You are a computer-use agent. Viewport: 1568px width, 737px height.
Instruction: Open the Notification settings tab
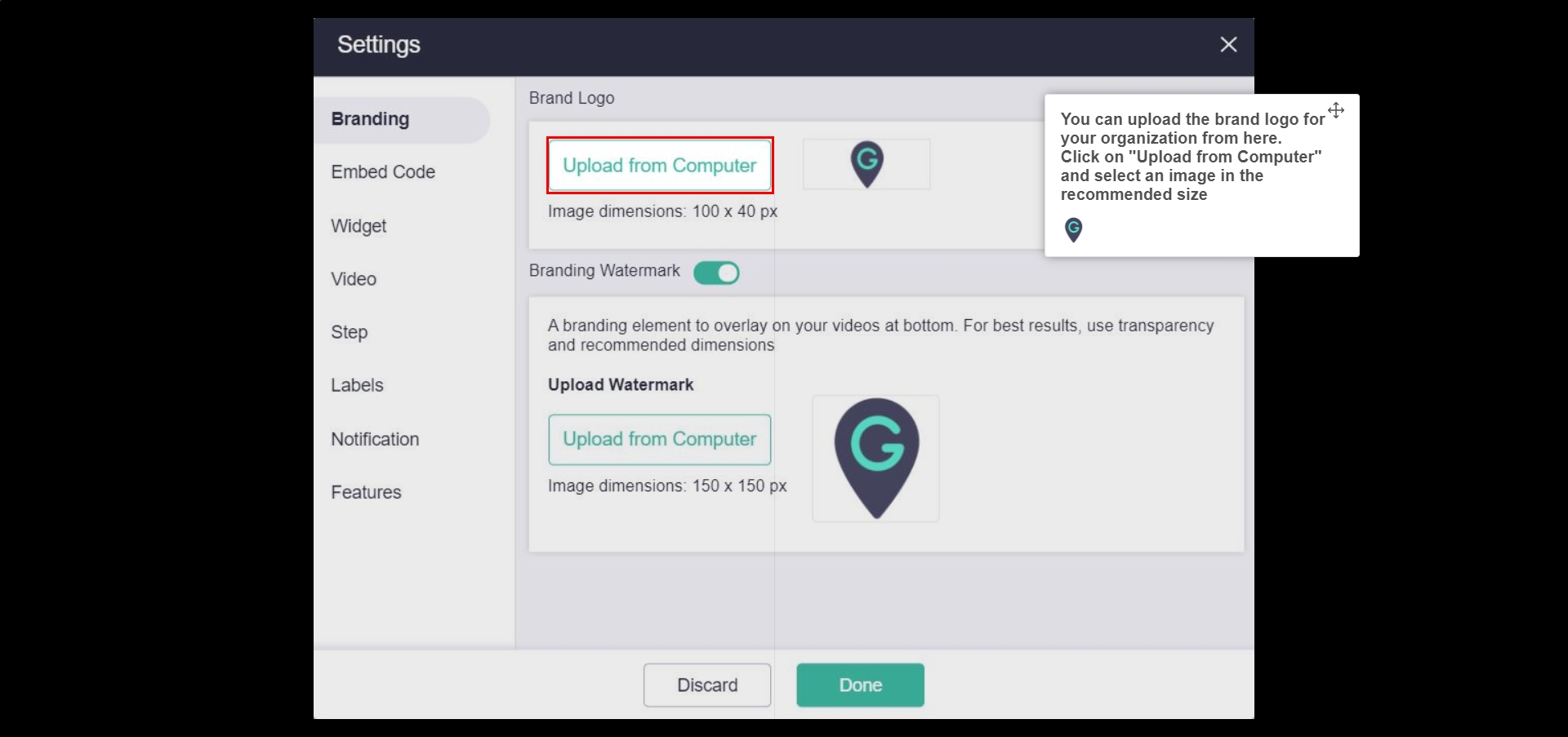pos(375,439)
